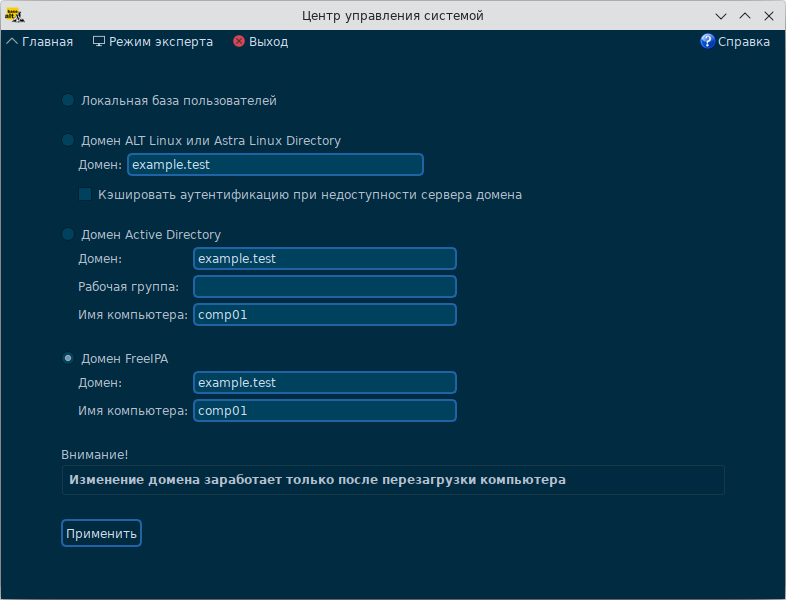
Task: Choose the Домен Active Directory option
Action: point(68,234)
